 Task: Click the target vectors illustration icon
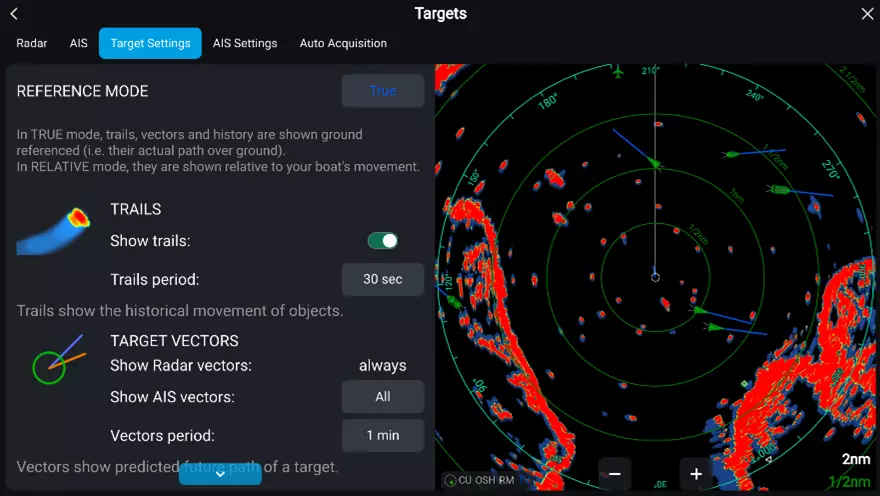(x=58, y=360)
